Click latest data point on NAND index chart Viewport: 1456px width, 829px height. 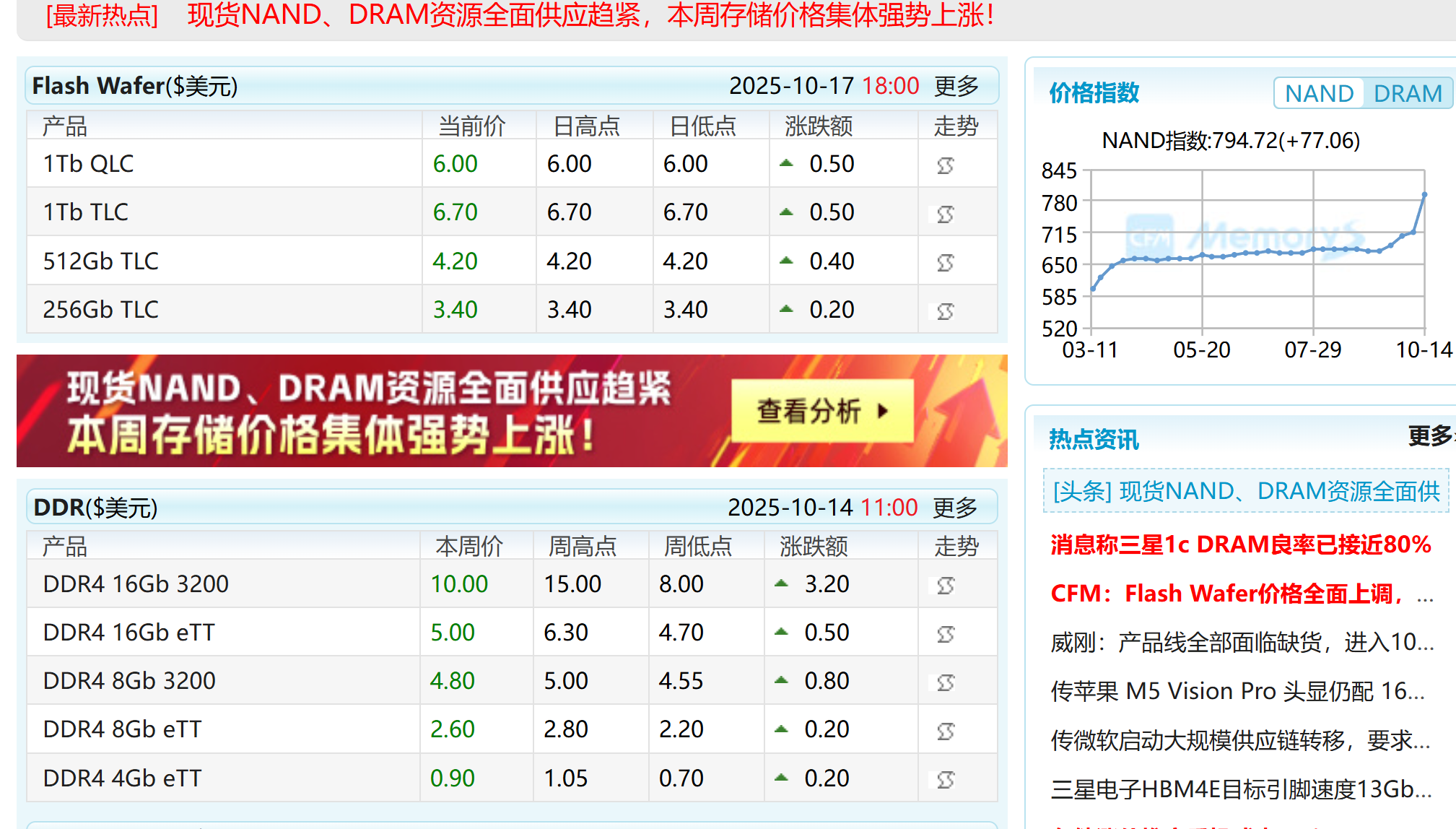1424,195
